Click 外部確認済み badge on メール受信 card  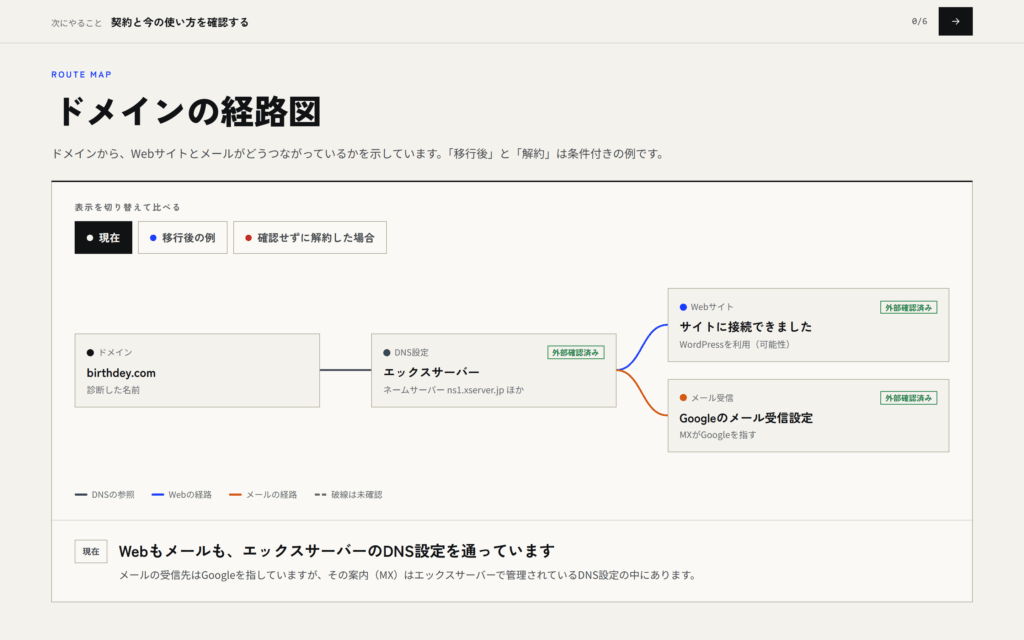click(x=908, y=398)
